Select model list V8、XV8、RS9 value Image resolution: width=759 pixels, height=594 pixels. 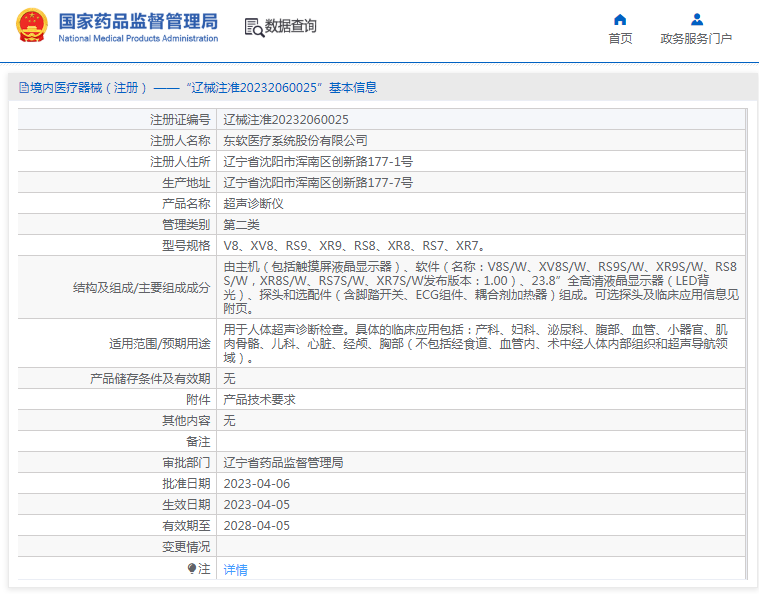(354, 245)
